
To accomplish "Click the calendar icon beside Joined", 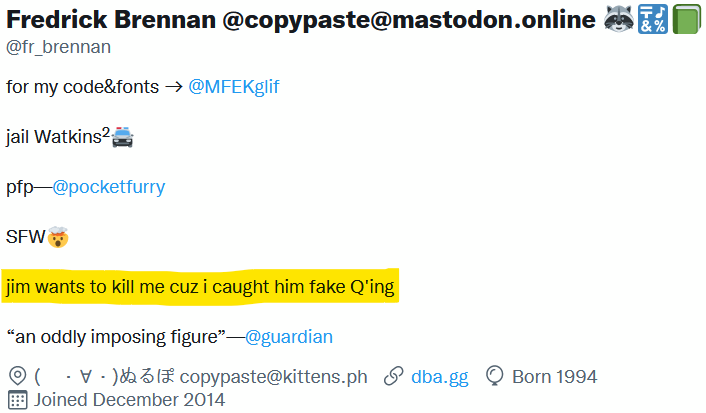I will pyautogui.click(x=18, y=400).
